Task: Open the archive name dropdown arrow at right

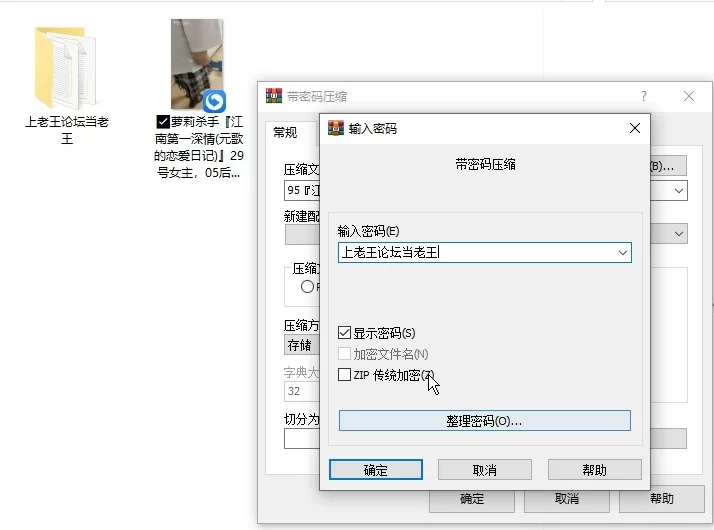Action: coord(679,190)
